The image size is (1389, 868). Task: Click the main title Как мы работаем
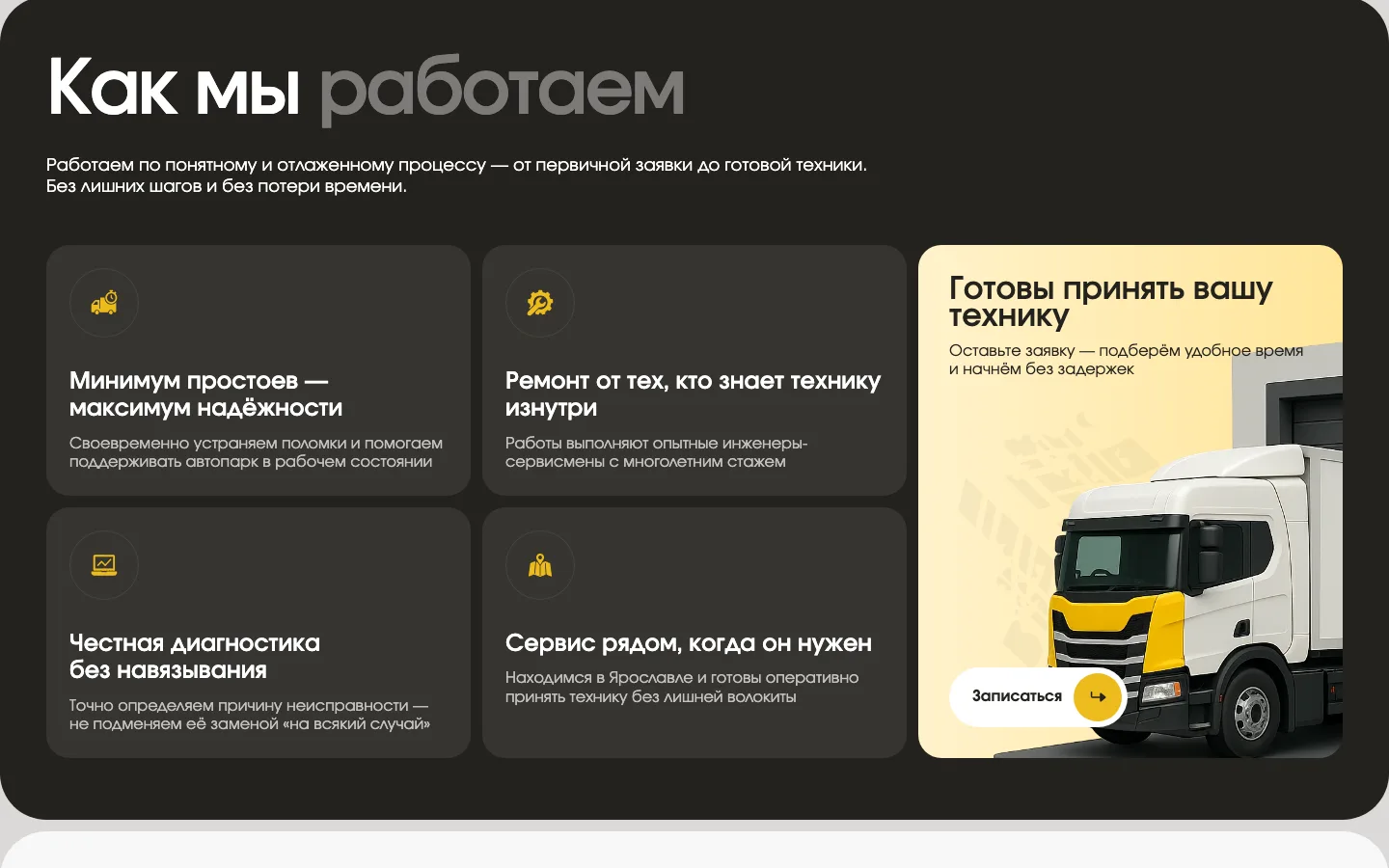[366, 89]
